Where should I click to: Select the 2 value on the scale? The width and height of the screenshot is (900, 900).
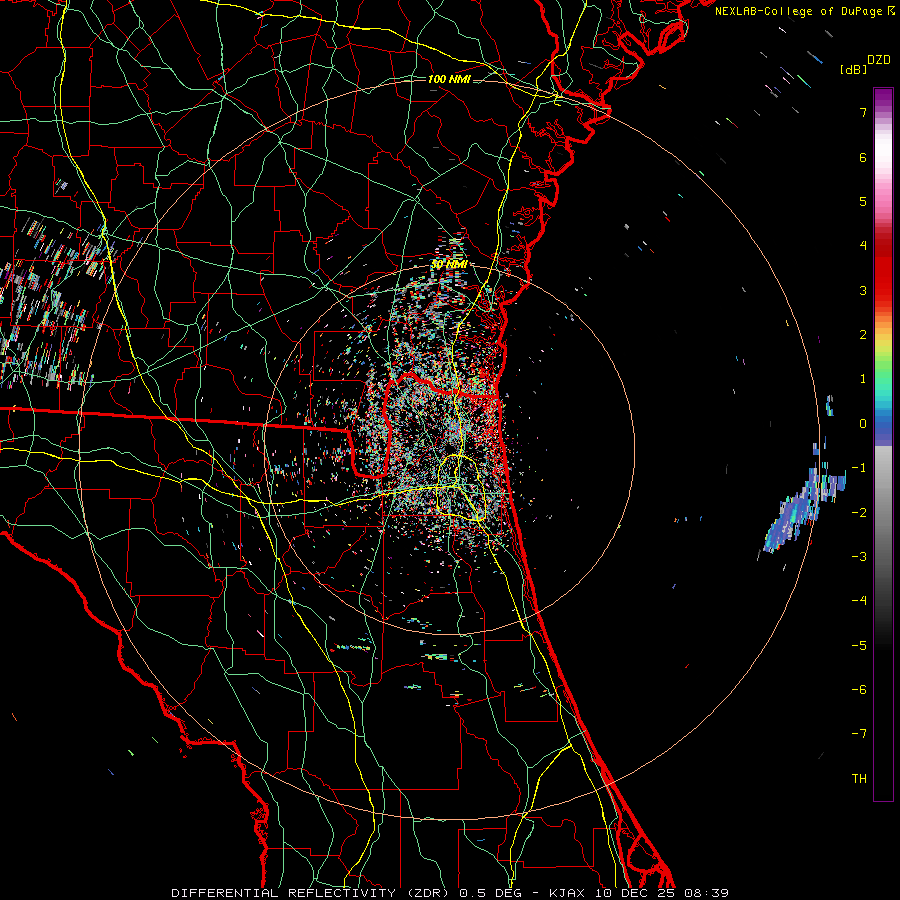coord(863,335)
